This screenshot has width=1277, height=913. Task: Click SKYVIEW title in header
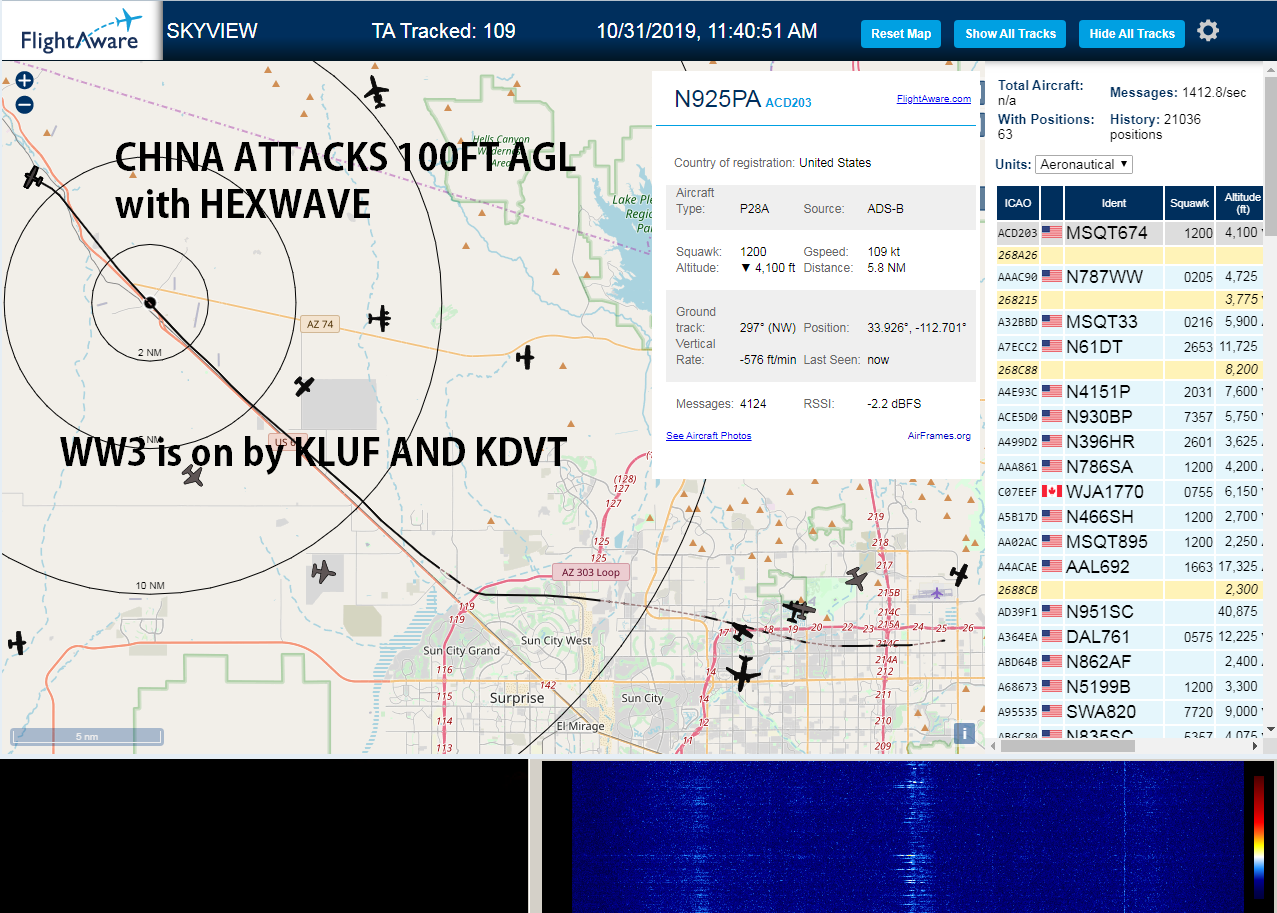(212, 31)
